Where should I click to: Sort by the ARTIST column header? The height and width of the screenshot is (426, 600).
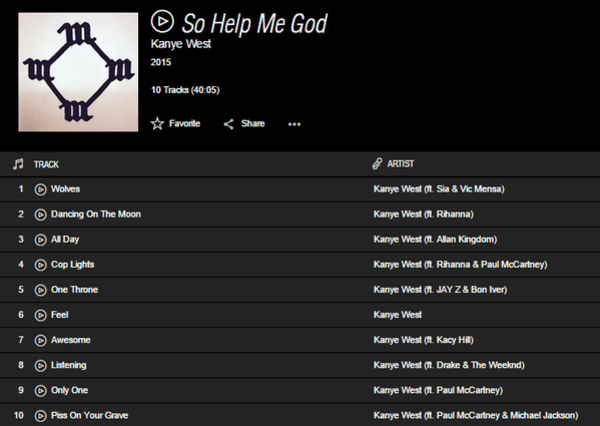[400, 163]
